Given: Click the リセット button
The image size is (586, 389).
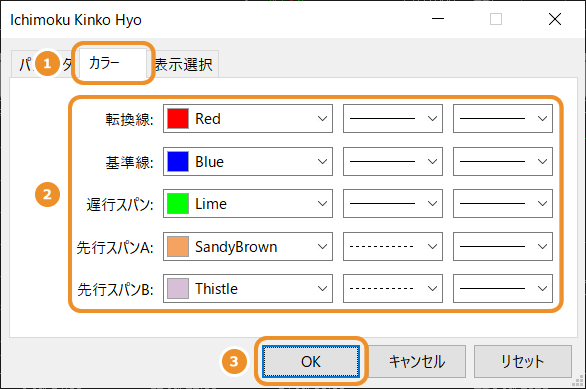Looking at the screenshot, I should (x=523, y=361).
